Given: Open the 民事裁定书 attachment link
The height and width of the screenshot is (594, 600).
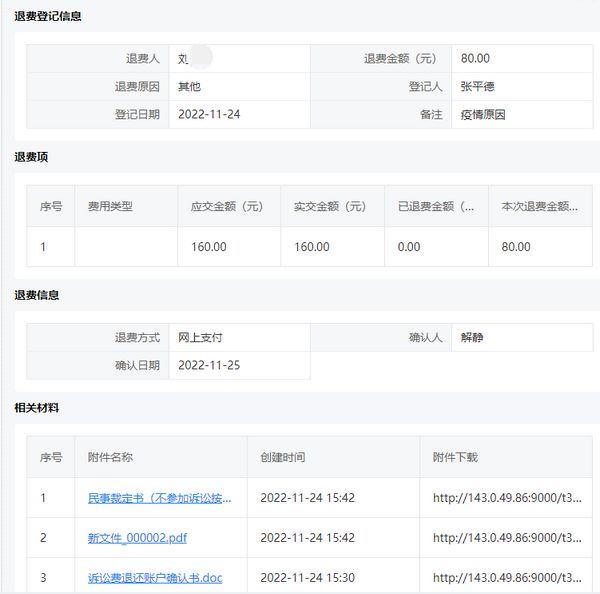Looking at the screenshot, I should tap(159, 497).
